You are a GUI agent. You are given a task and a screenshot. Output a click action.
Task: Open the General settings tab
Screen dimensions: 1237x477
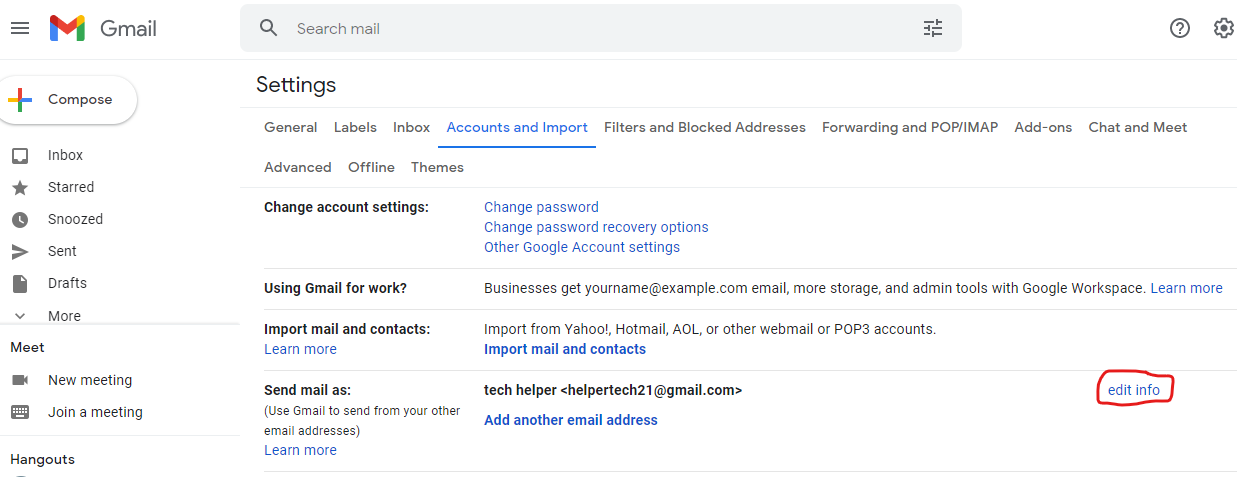(x=290, y=127)
